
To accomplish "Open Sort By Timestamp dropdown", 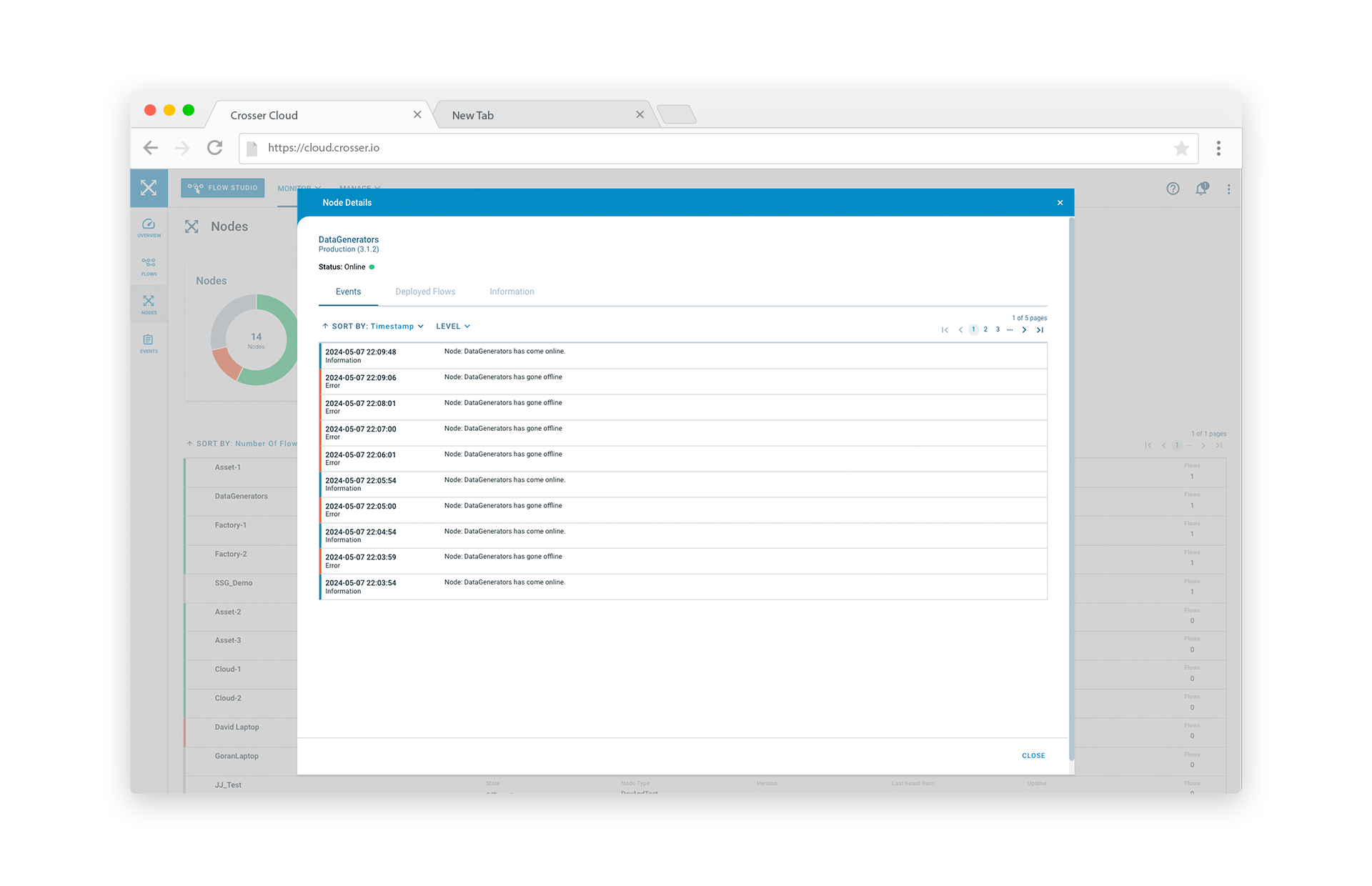I will coord(378,327).
